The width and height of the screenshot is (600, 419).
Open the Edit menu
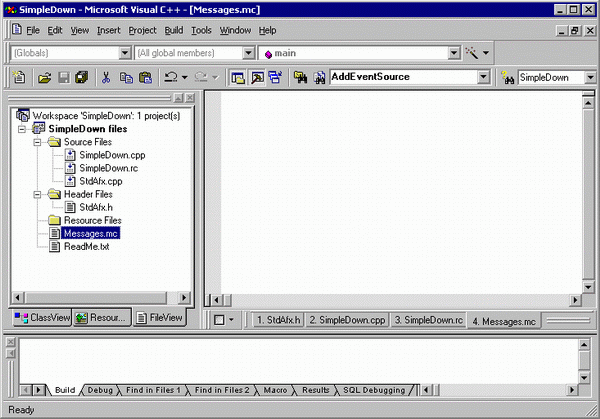click(55, 30)
